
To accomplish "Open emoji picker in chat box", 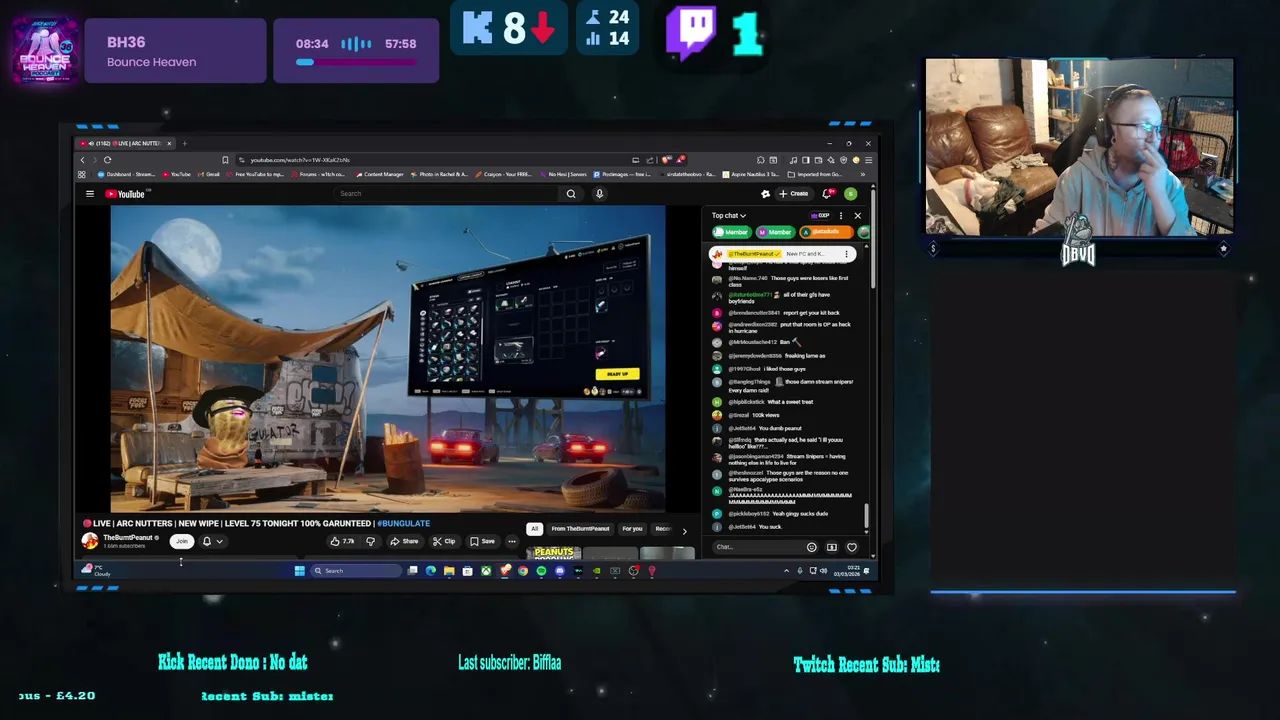I will (811, 547).
